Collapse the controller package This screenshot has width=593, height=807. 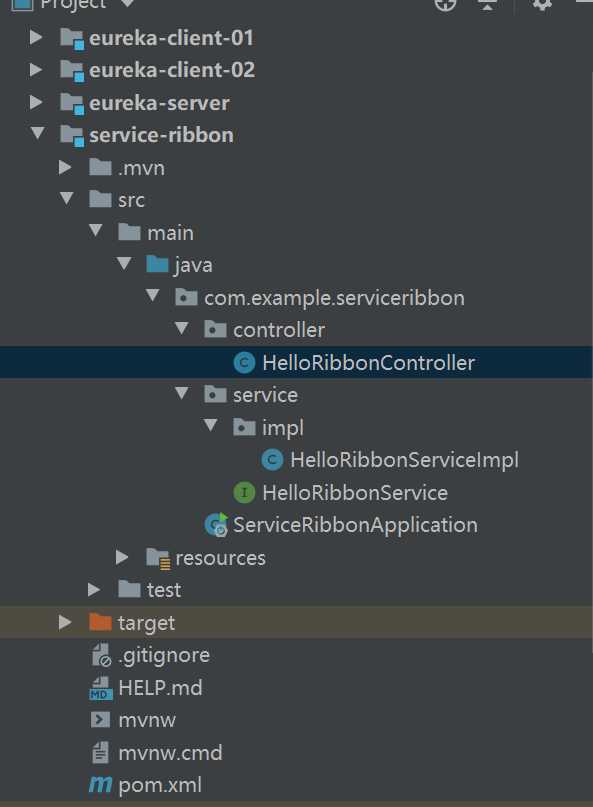tap(181, 328)
